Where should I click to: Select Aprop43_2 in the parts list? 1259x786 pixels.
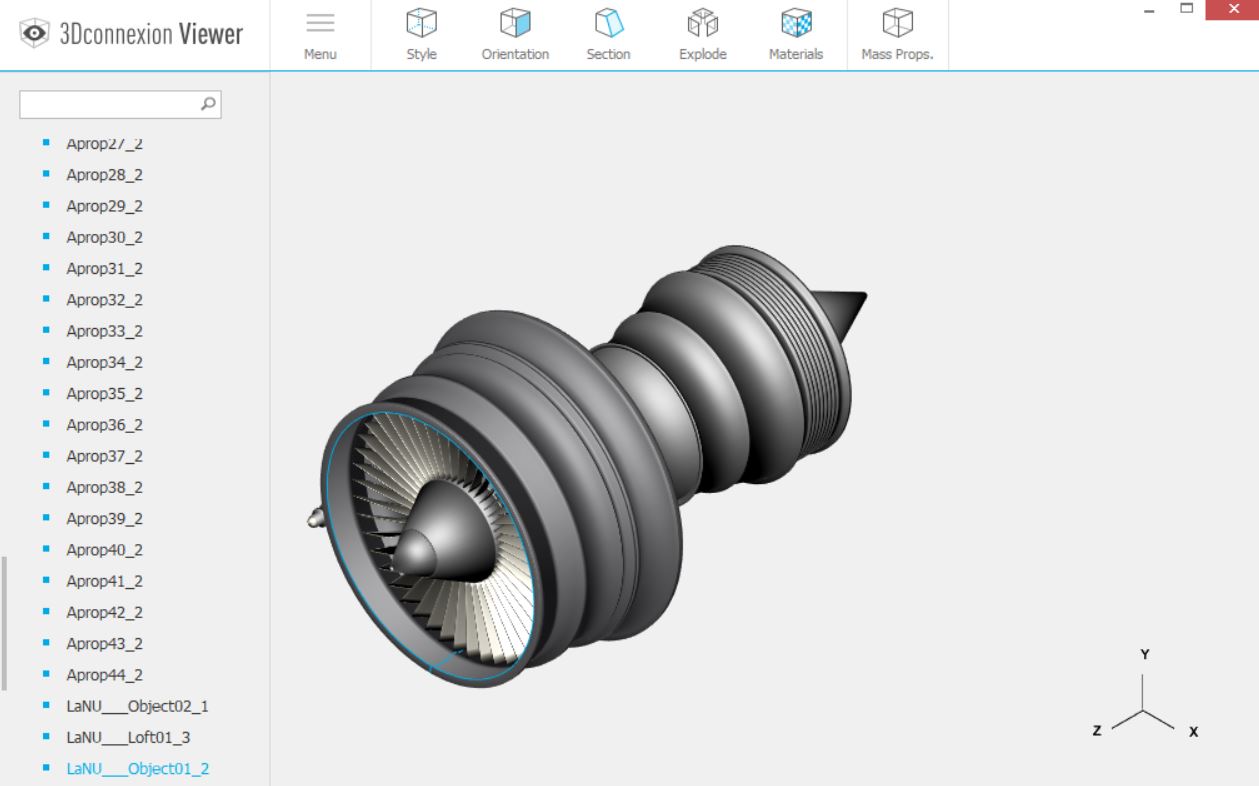pyautogui.click(x=104, y=643)
